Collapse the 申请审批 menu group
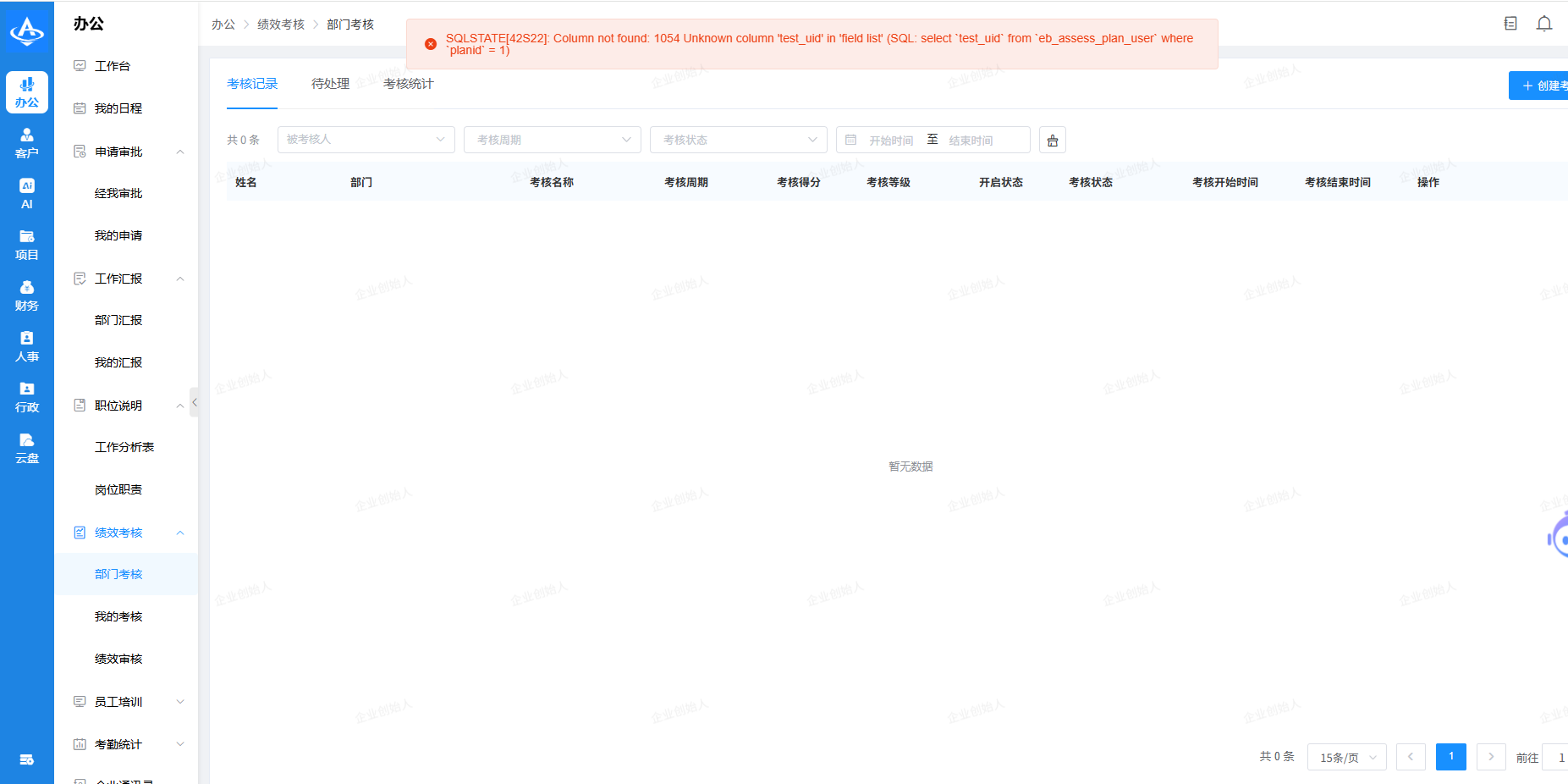Viewport: 1568px width, 784px height. pyautogui.click(x=179, y=152)
